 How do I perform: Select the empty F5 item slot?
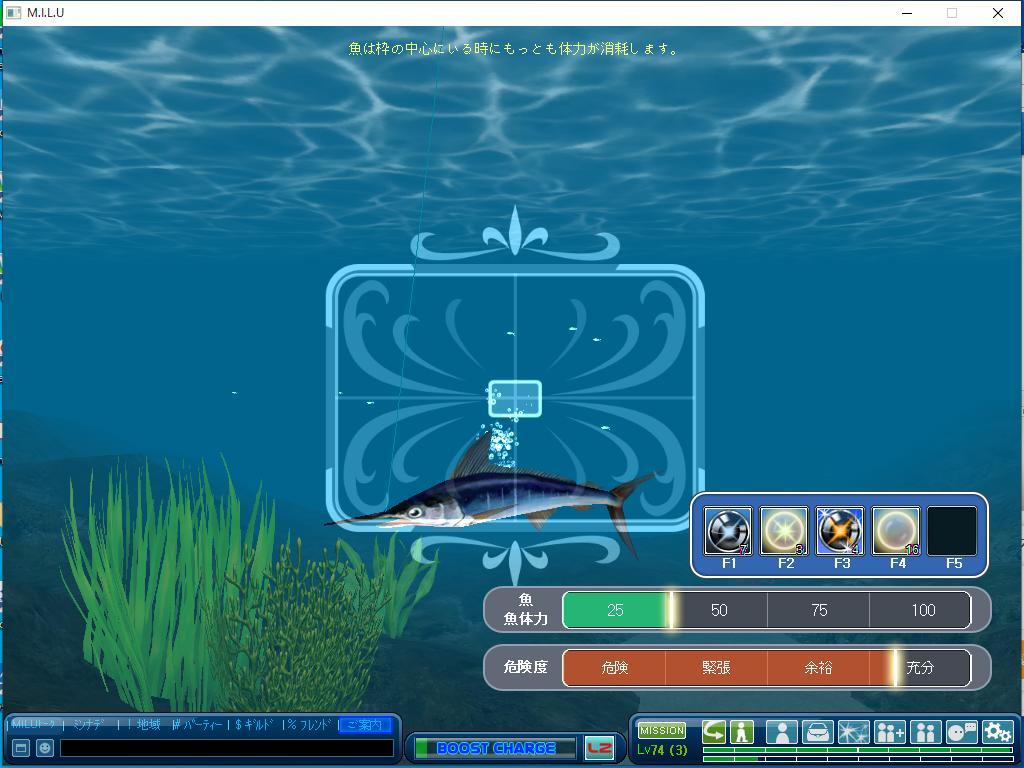coord(952,530)
